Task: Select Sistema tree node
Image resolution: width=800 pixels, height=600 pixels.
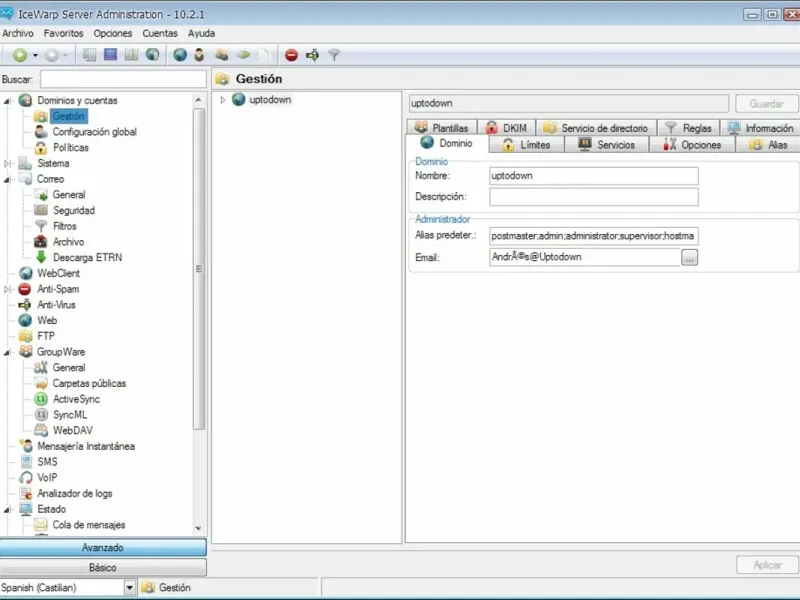Action: point(53,164)
